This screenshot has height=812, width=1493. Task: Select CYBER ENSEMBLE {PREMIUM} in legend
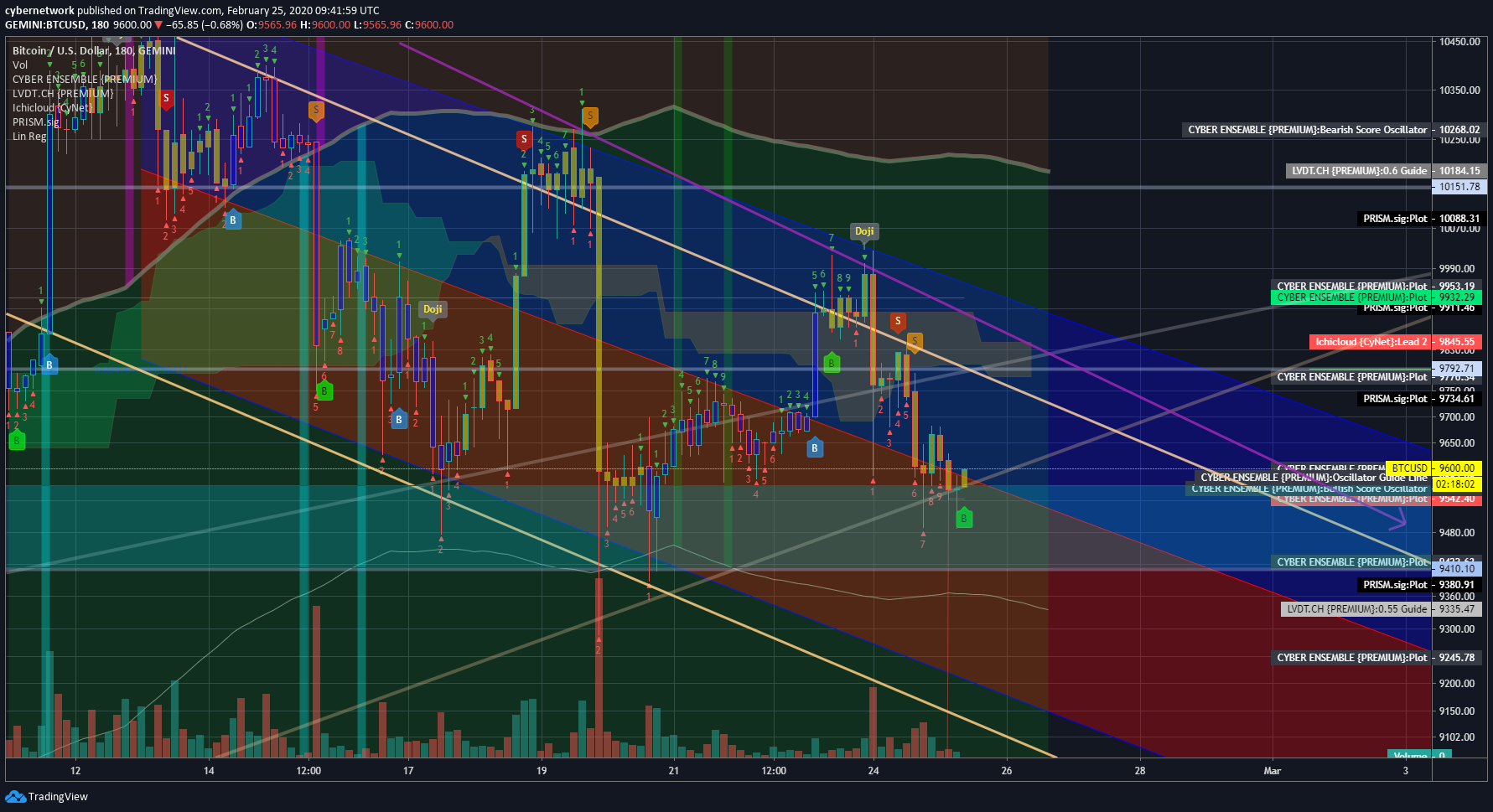tap(84, 79)
